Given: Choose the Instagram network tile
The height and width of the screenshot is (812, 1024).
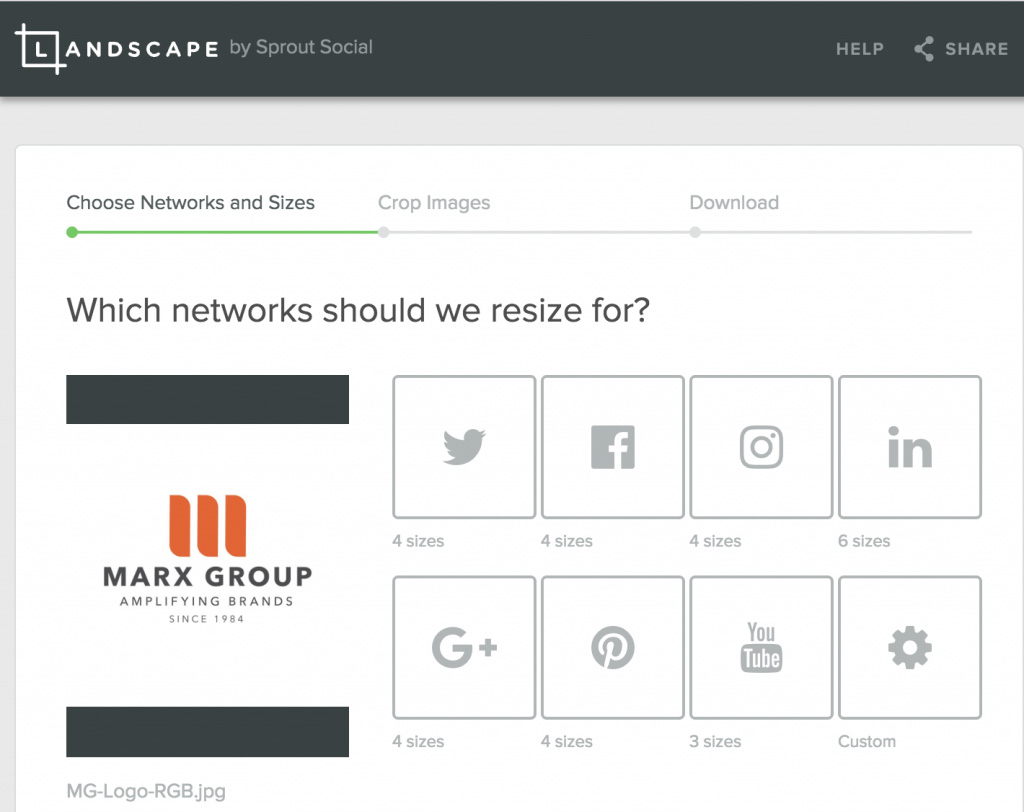Looking at the screenshot, I should pyautogui.click(x=761, y=447).
